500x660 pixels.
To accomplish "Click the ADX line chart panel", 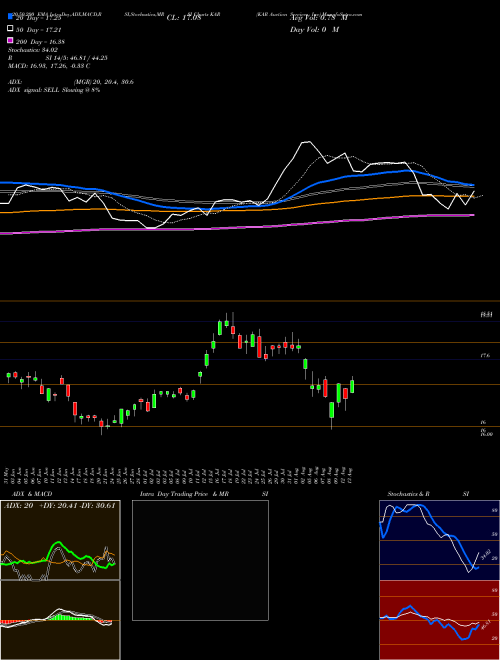I will [60, 540].
